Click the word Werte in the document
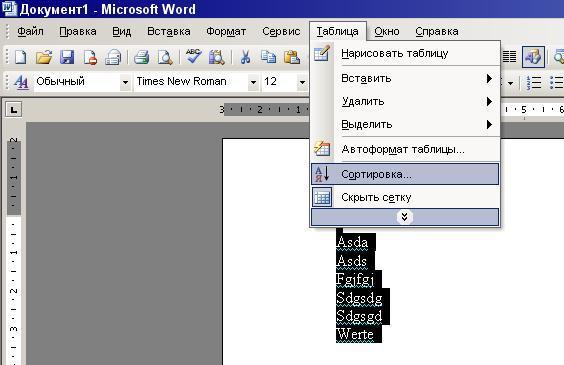Image resolution: width=564 pixels, height=365 pixels. click(355, 334)
